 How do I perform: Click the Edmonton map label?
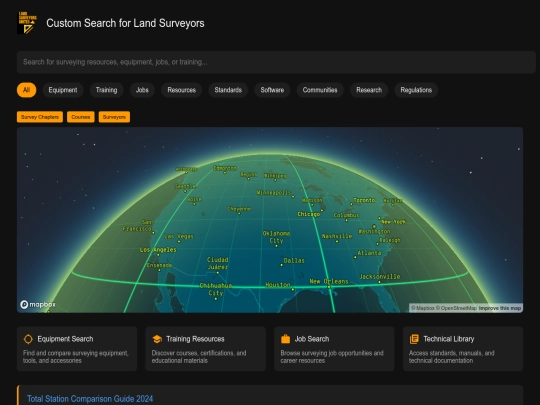point(225,168)
